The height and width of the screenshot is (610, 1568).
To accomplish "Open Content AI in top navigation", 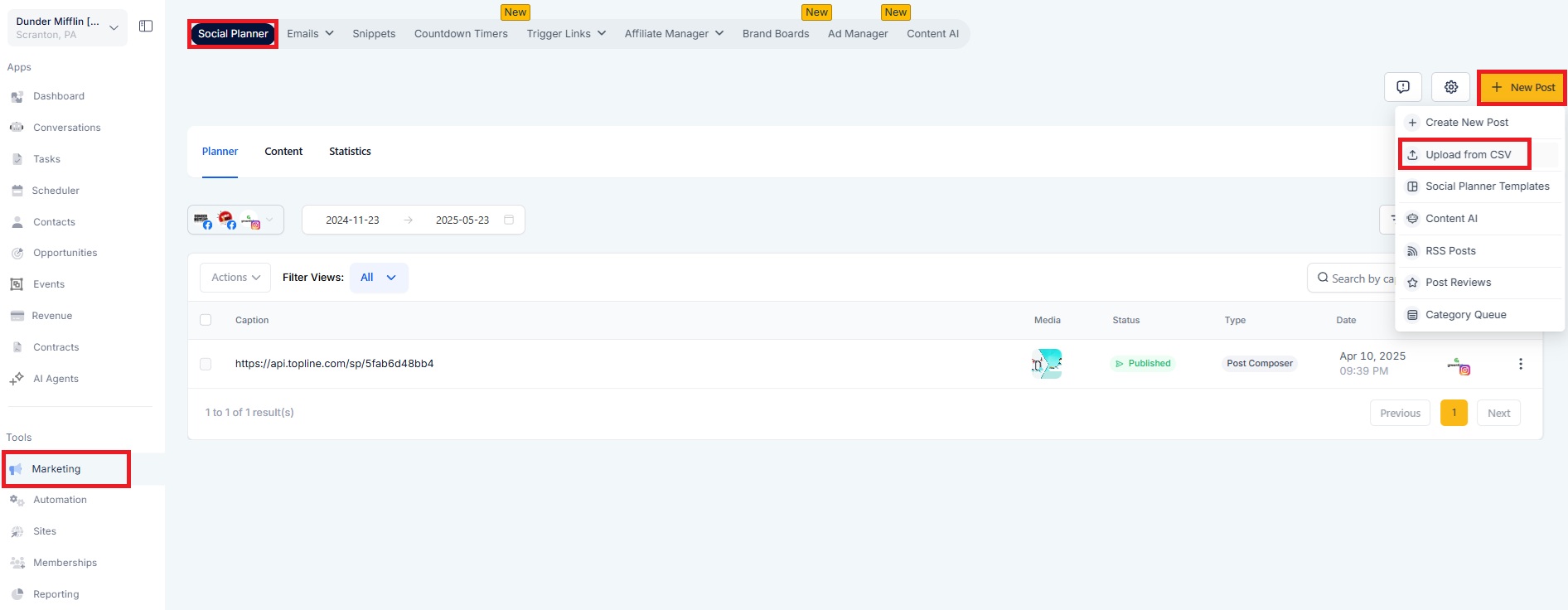I will [x=932, y=34].
